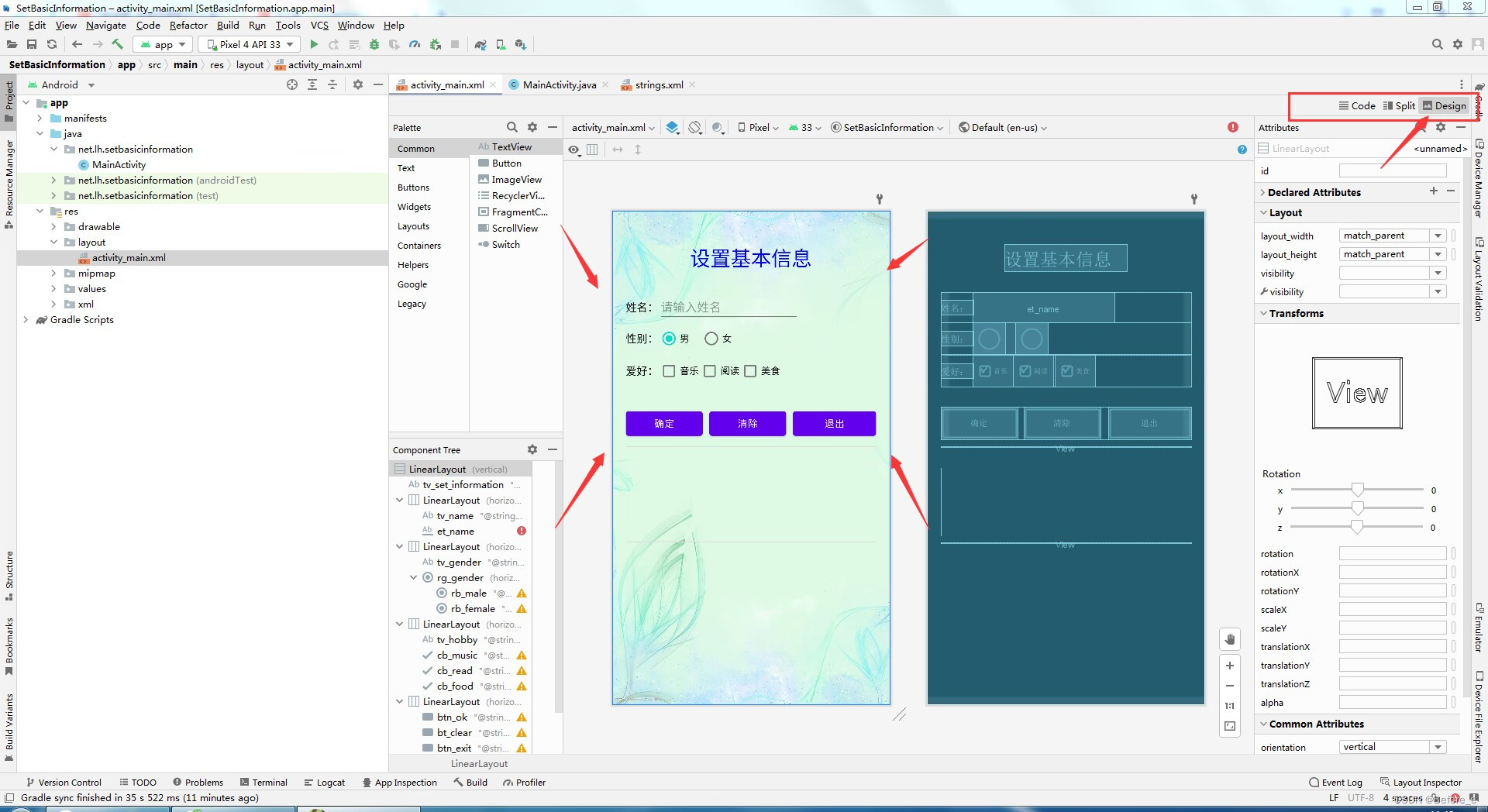Open Component Tree settings gear
Image resolution: width=1488 pixels, height=812 pixels.
pyautogui.click(x=532, y=449)
